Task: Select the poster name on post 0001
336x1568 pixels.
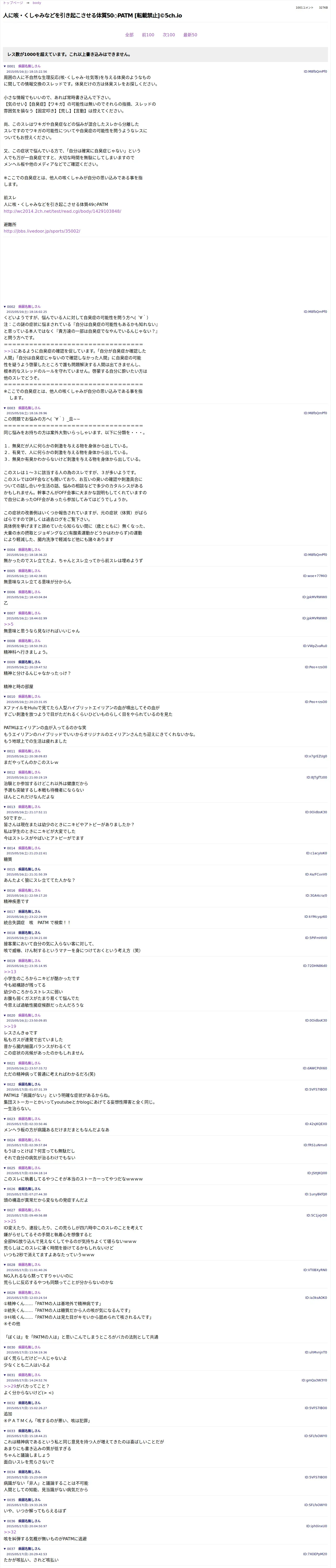Action: [x=29, y=66]
